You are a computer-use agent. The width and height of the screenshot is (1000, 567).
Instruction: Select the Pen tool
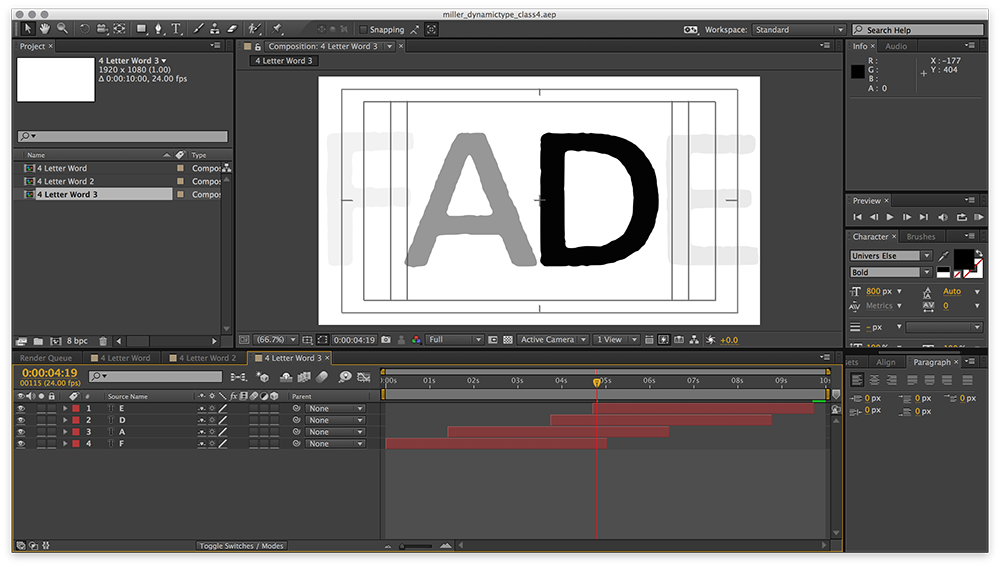coord(159,29)
